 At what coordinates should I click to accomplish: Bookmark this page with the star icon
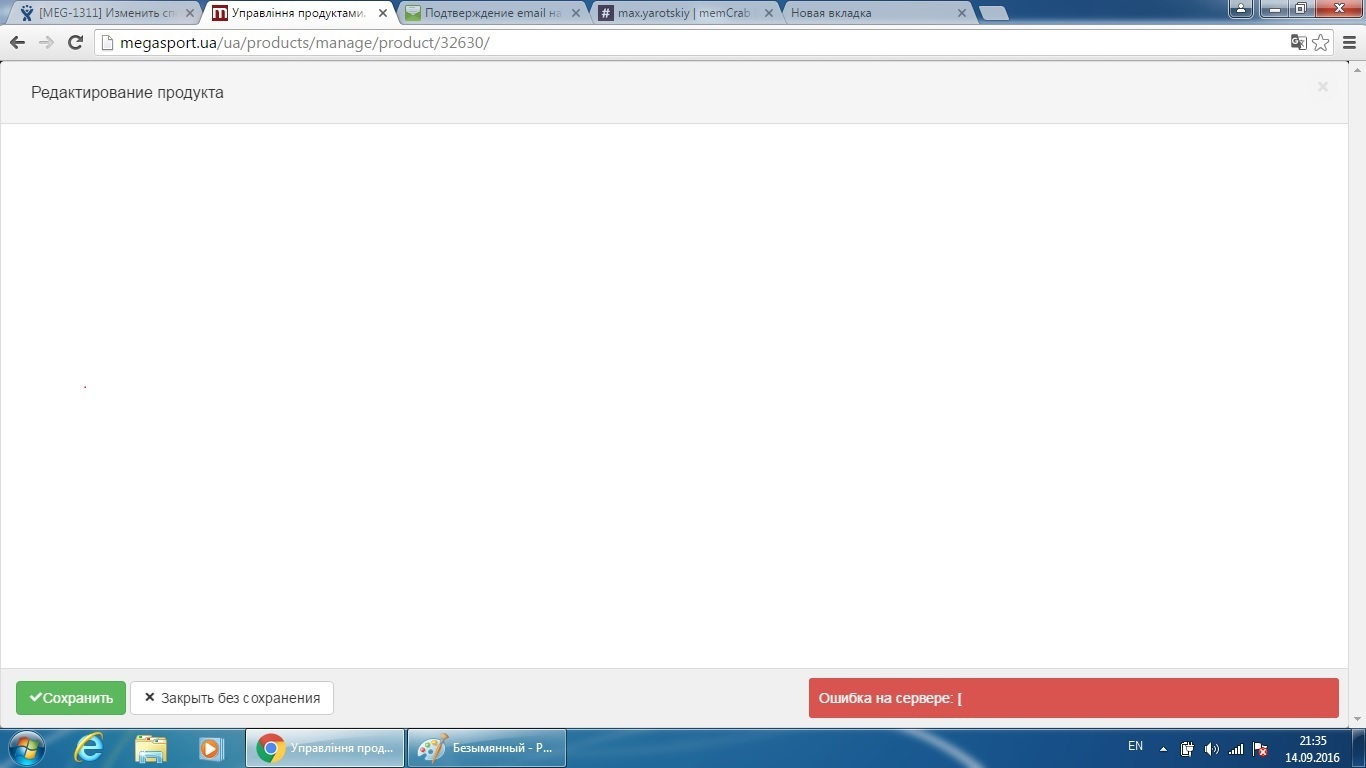(1321, 42)
